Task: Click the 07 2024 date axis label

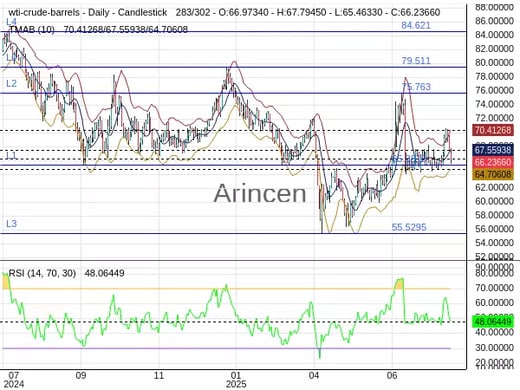Action: 14,380
